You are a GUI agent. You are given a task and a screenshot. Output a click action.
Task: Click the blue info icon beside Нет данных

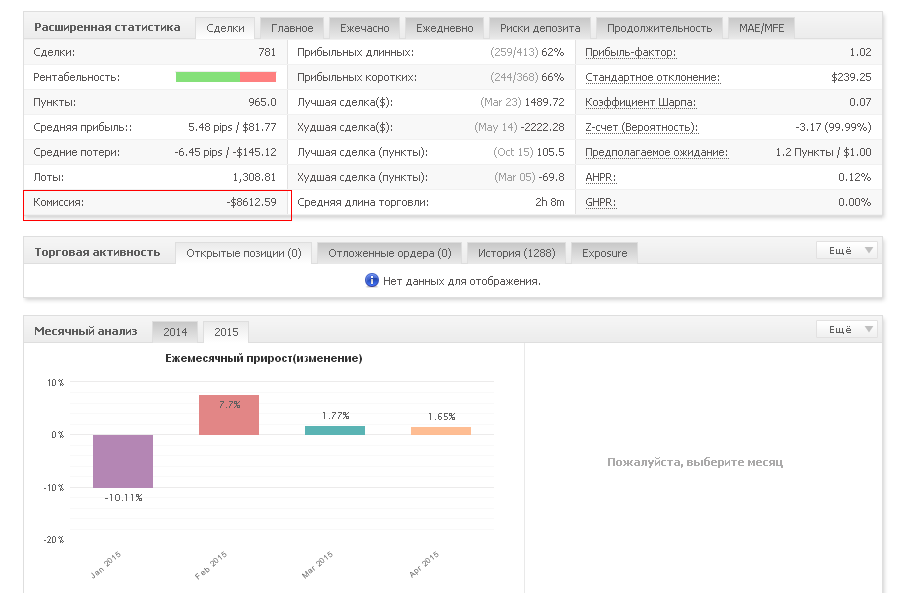371,281
